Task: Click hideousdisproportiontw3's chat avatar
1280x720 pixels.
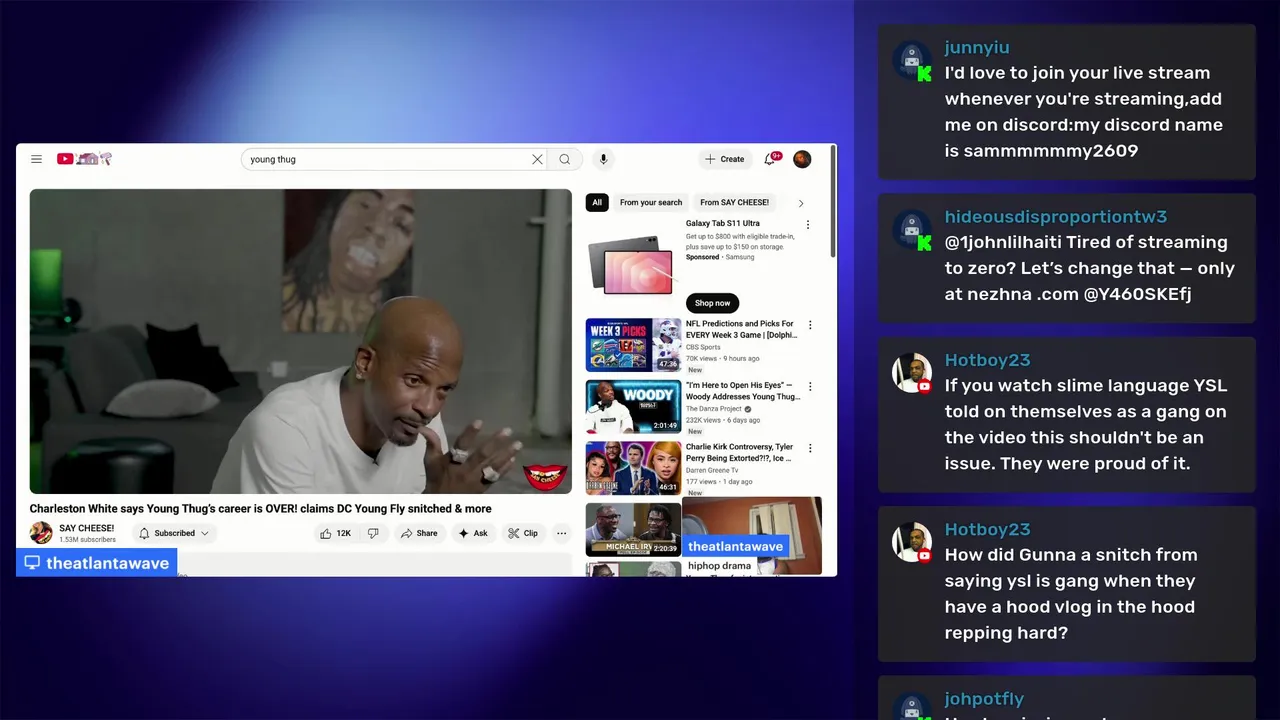Action: pos(912,230)
